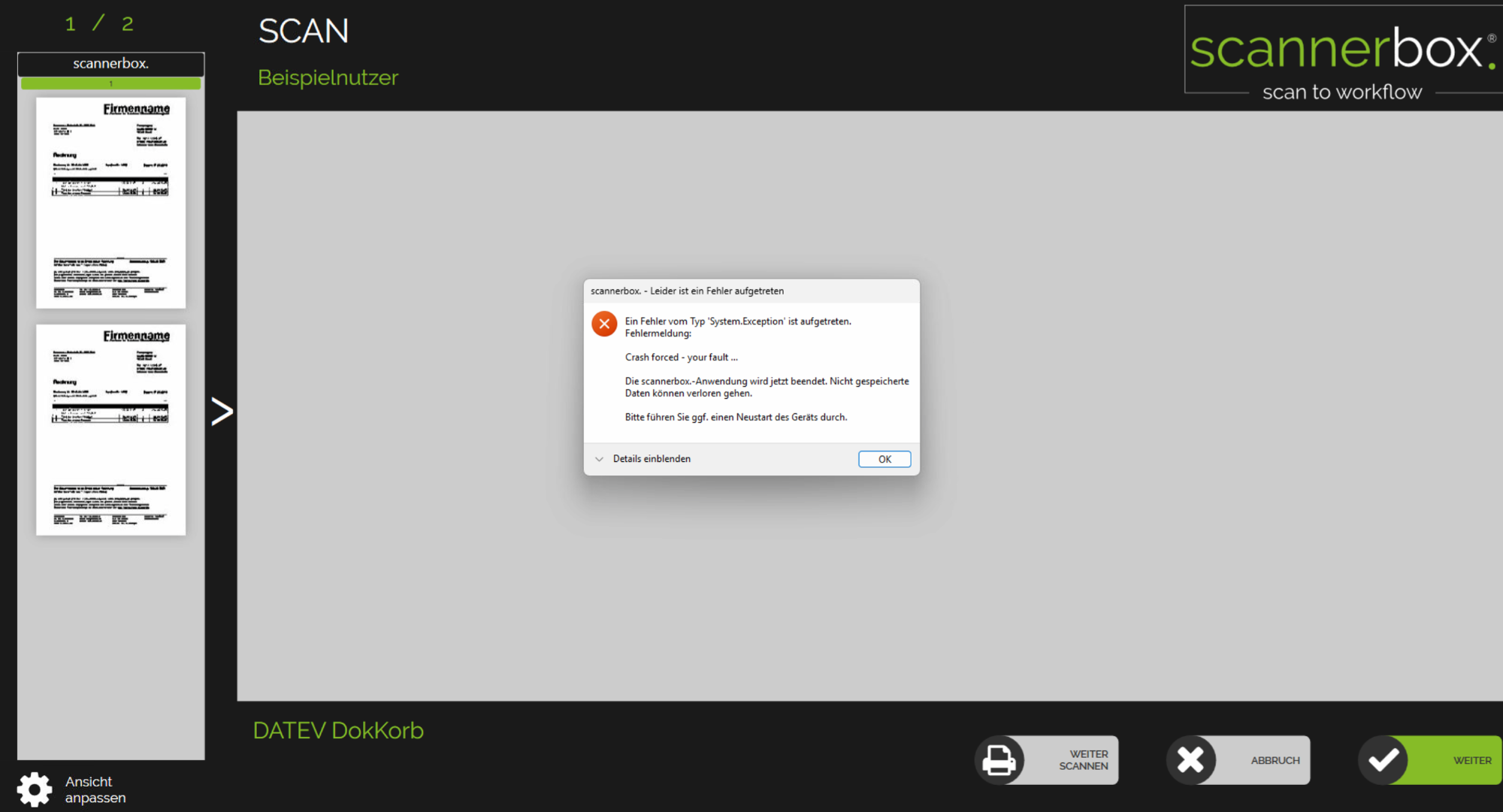Click the checkmark icon for Weiter
This screenshot has width=1503, height=812.
coord(1383,760)
